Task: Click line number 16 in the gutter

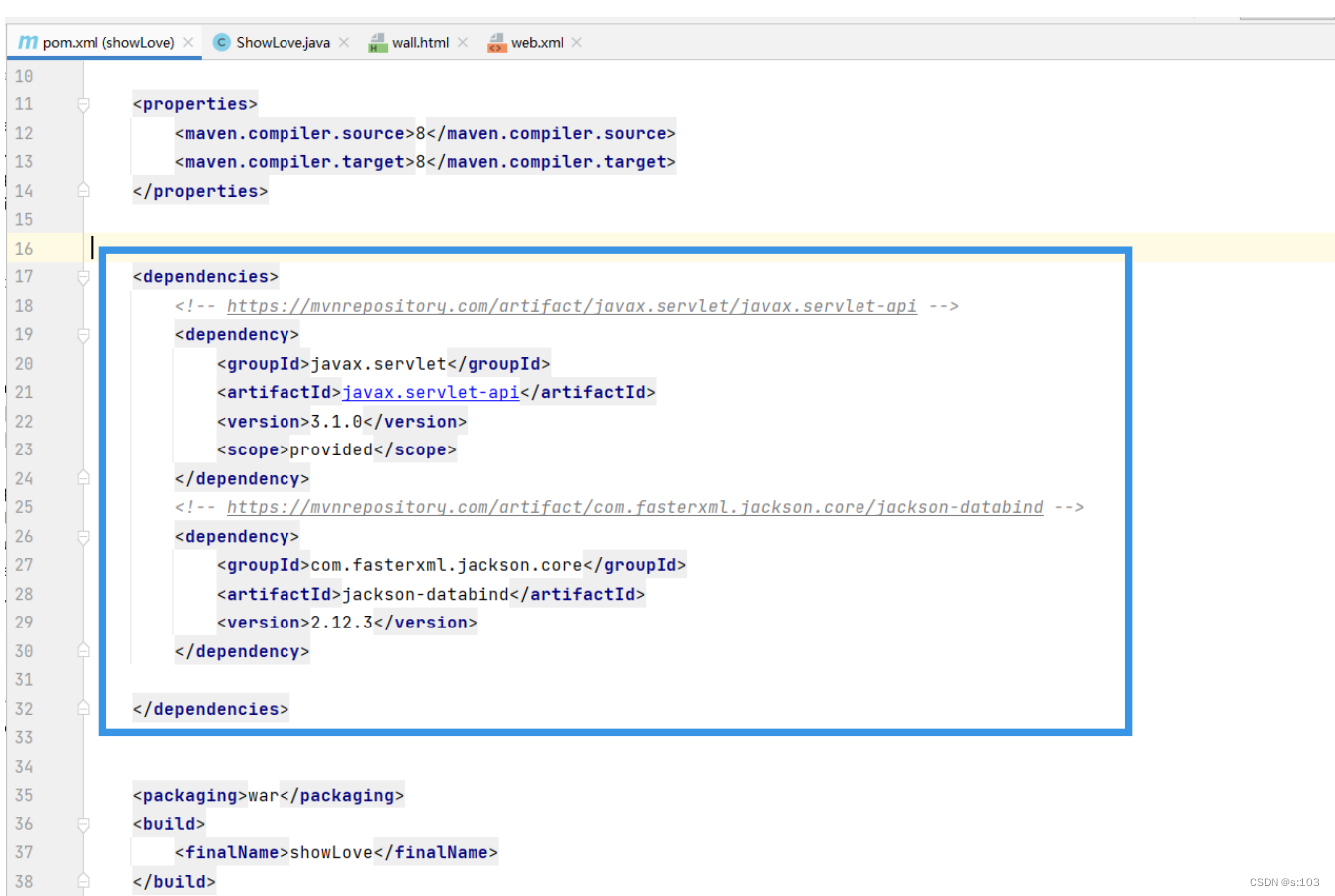Action: 24,248
